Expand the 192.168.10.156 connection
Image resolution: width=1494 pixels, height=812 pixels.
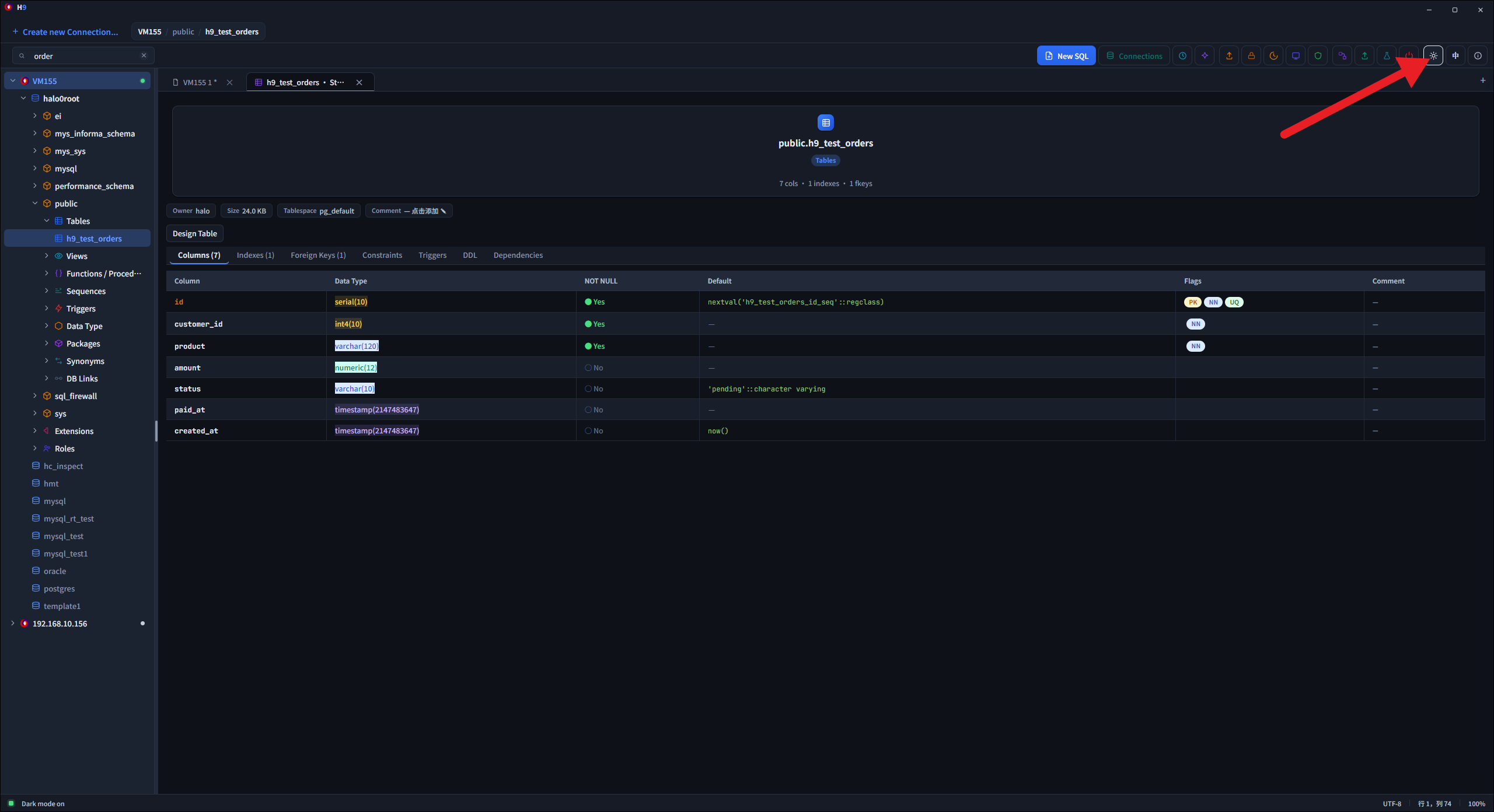tap(13, 624)
